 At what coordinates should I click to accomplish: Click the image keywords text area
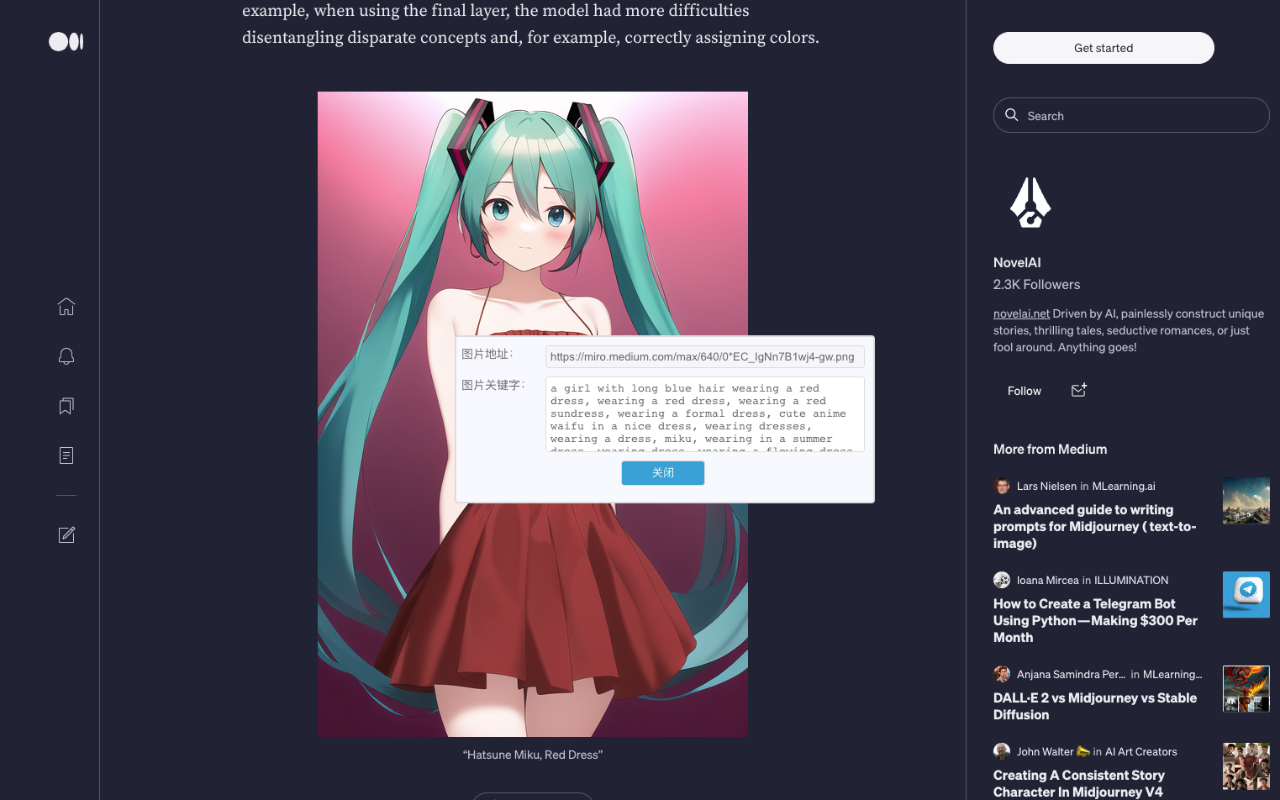pos(705,414)
